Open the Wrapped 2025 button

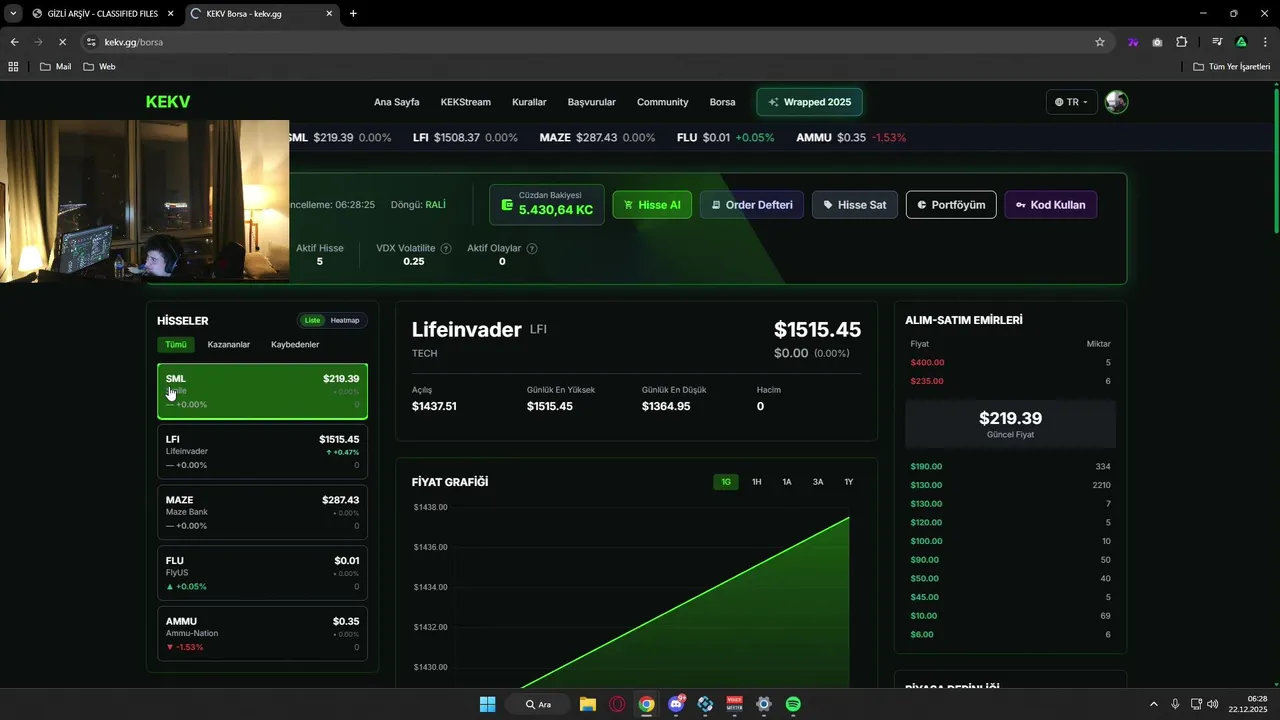(810, 102)
